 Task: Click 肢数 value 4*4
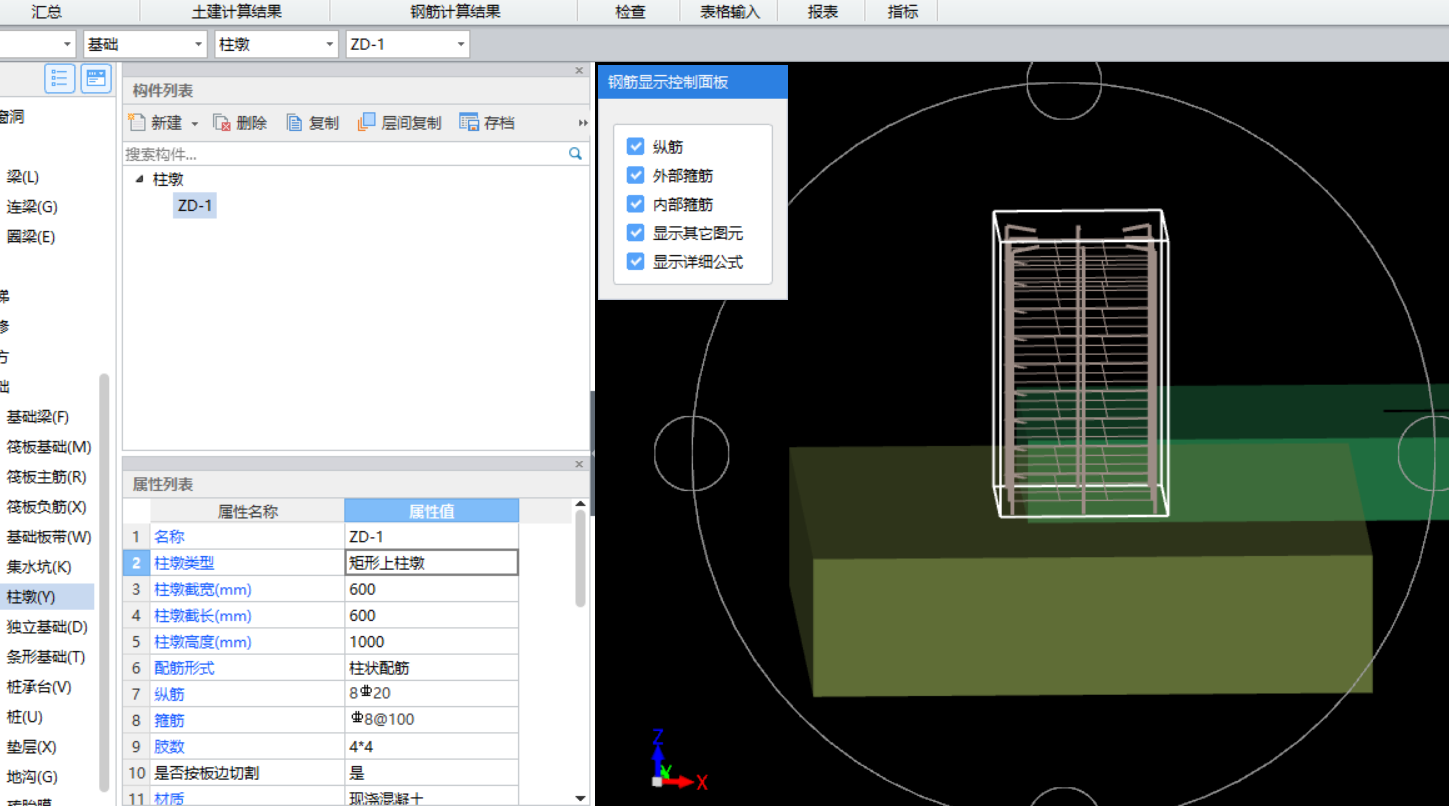pyautogui.click(x=432, y=746)
